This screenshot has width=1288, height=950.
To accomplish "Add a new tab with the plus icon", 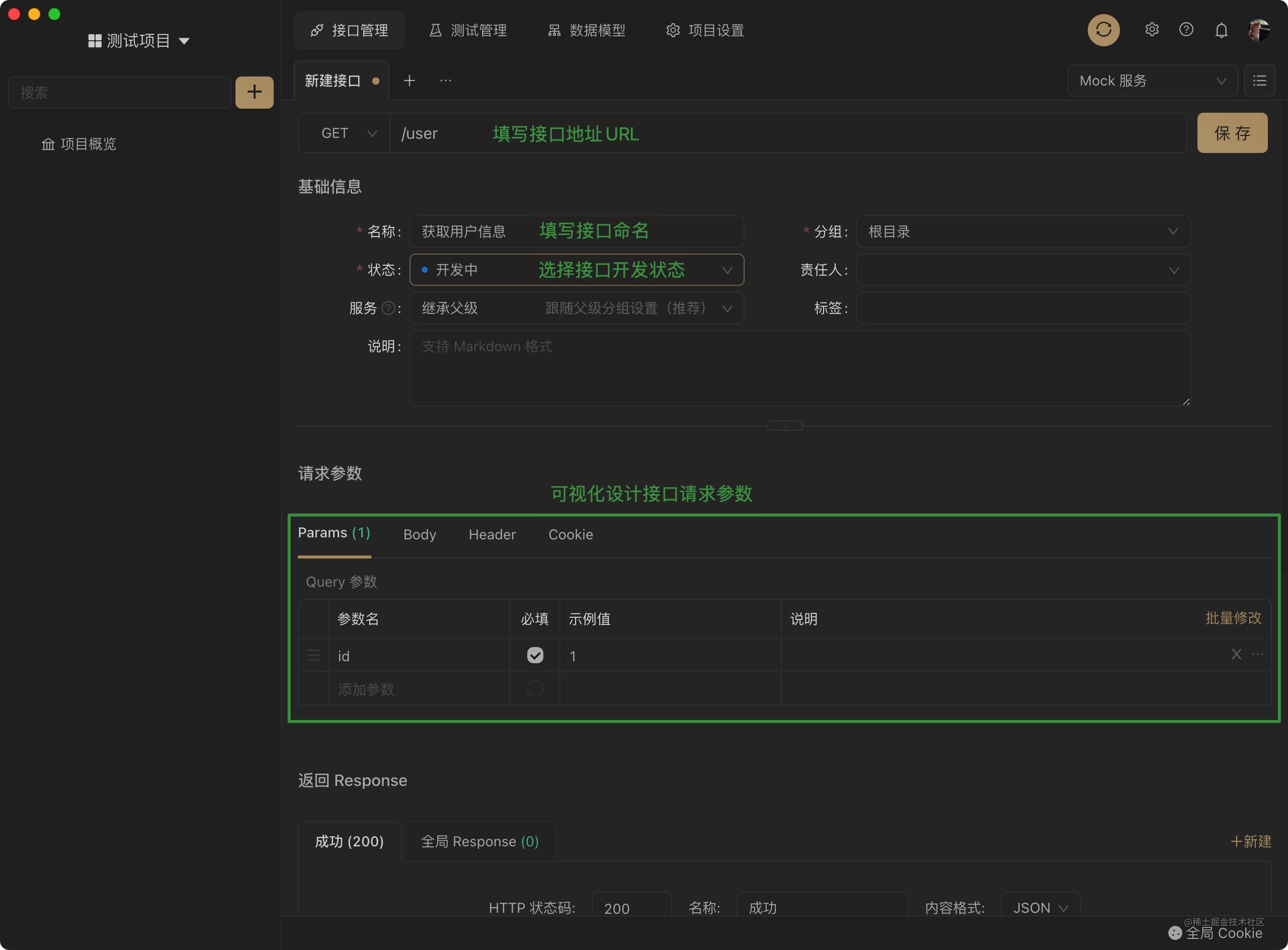I will [x=410, y=81].
